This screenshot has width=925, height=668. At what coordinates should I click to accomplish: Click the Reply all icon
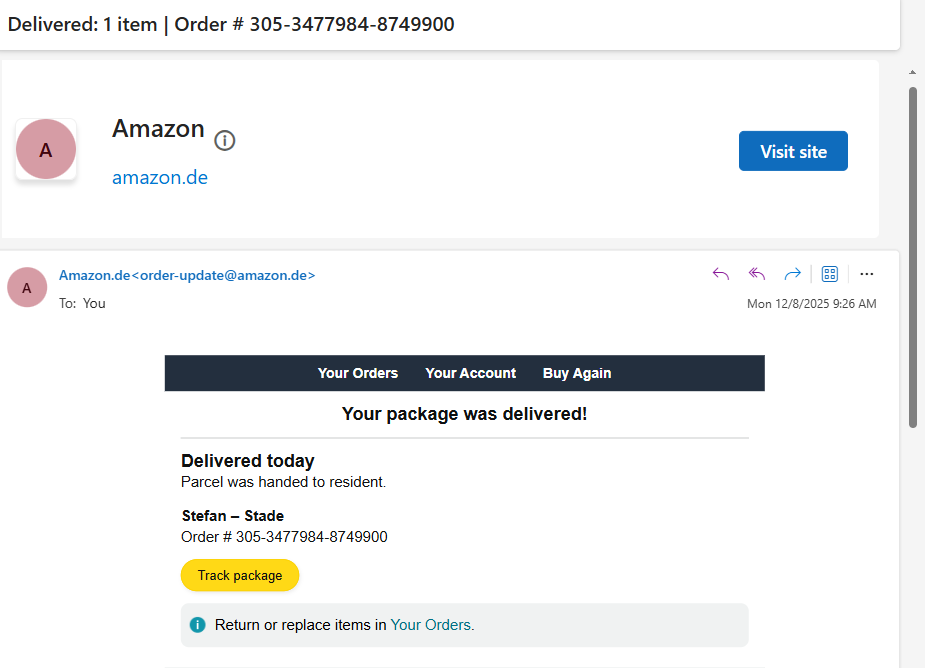point(757,274)
